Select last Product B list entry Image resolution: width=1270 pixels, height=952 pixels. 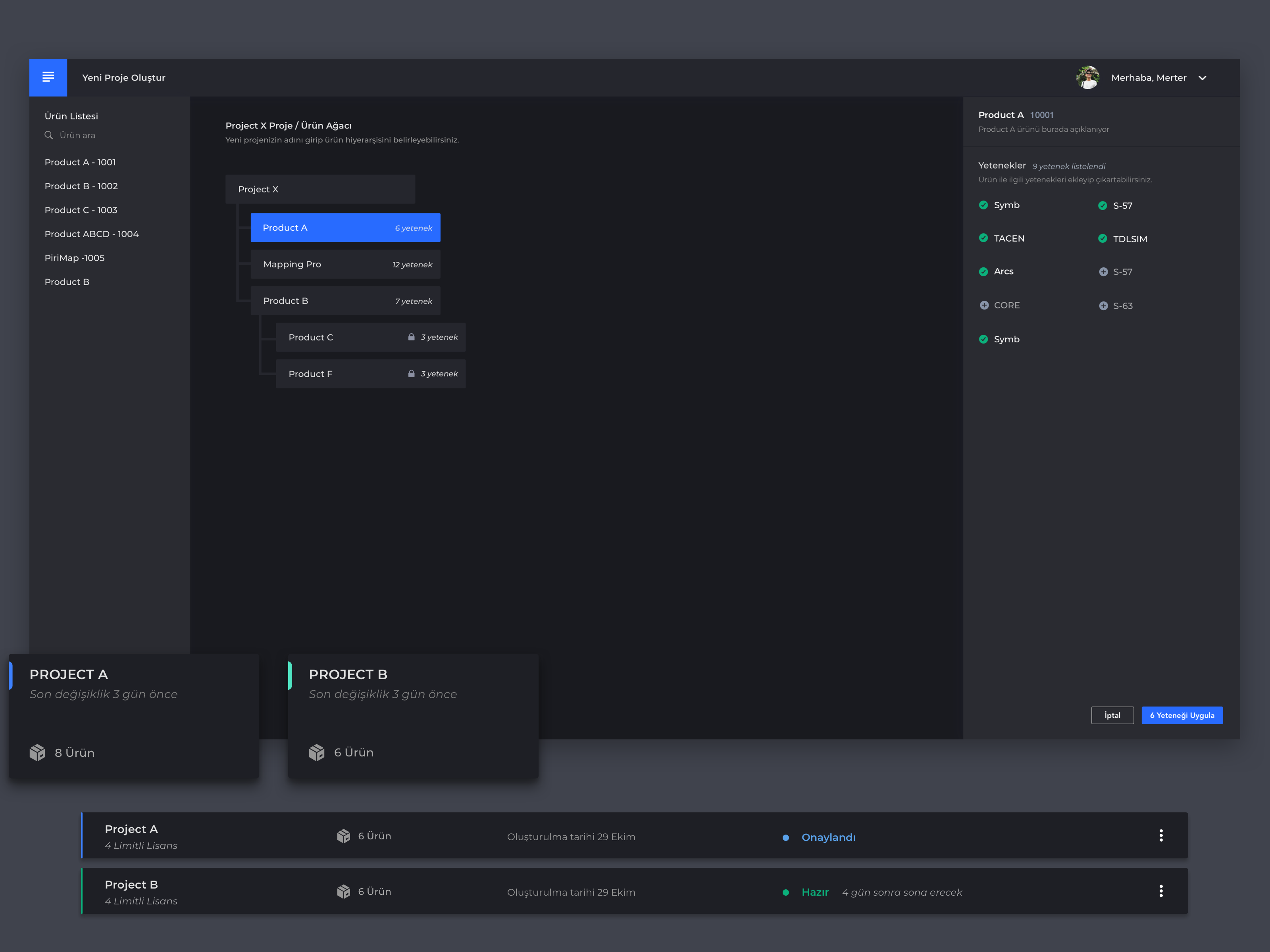point(67,282)
